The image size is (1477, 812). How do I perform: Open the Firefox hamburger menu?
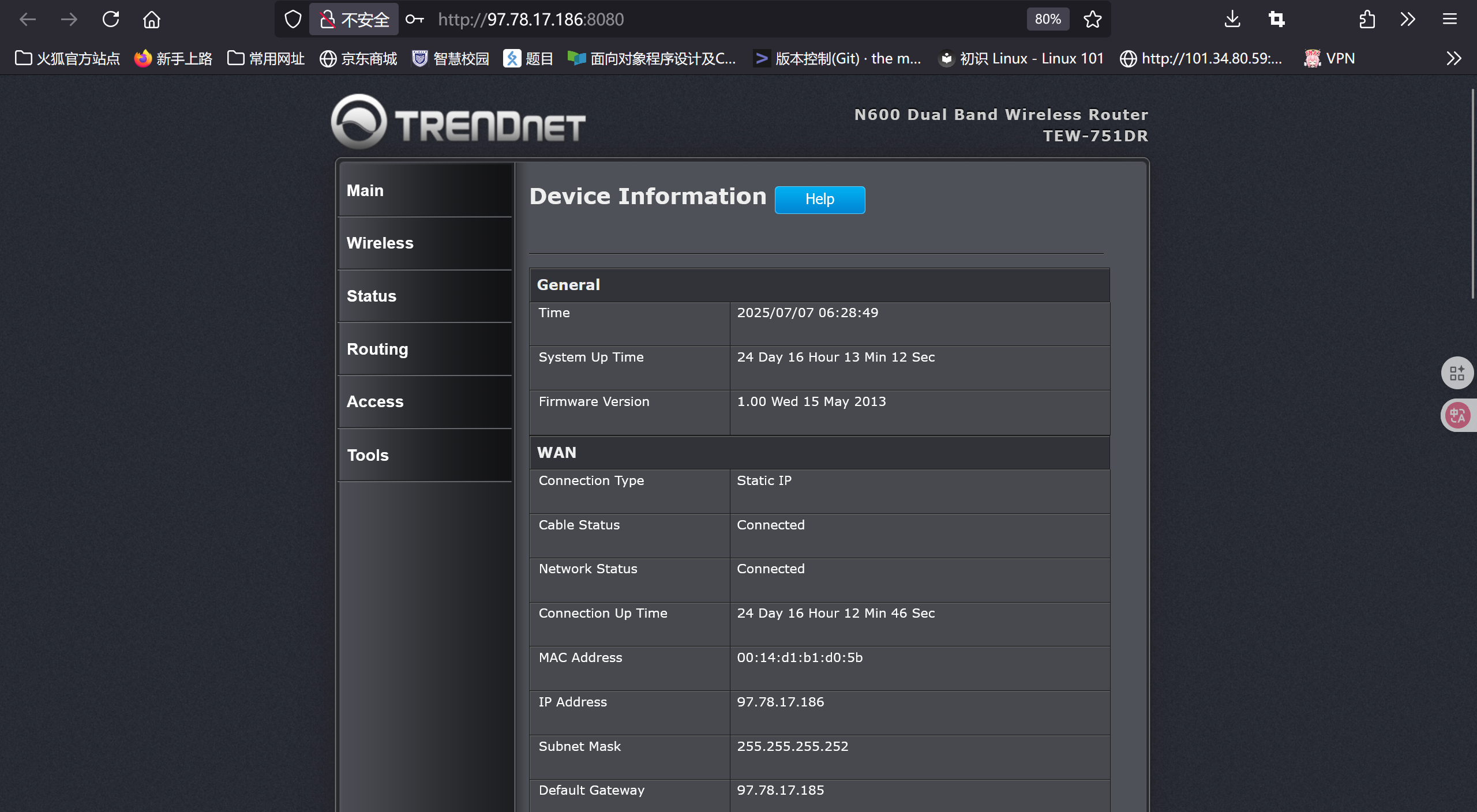[x=1450, y=20]
